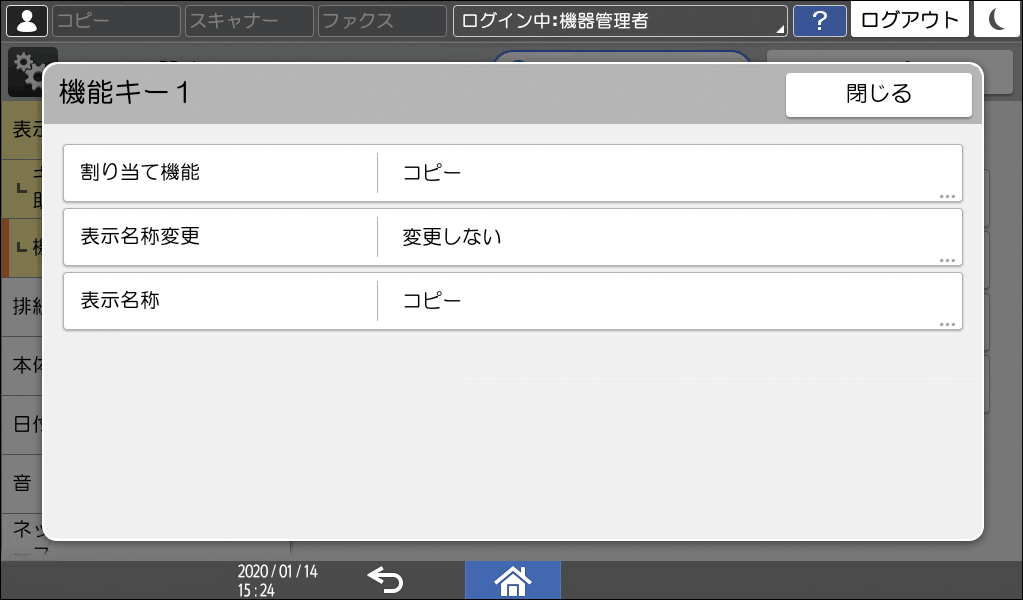Open the ellipsis on the 表示名称 row
Screen dimensions: 1023x600
948,325
